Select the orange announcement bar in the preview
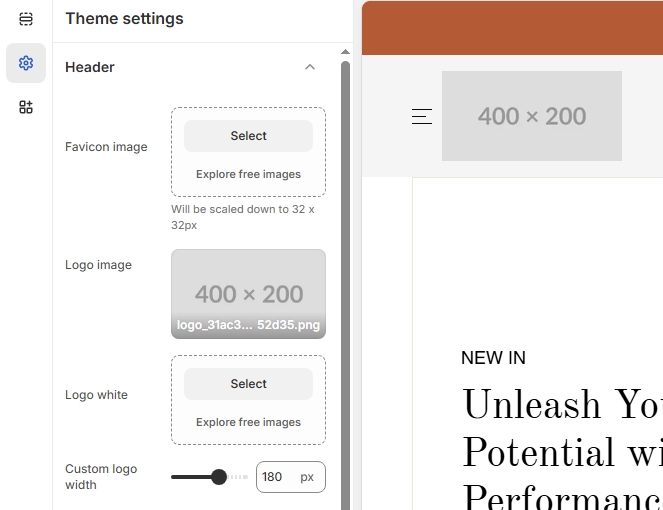Image resolution: width=663 pixels, height=510 pixels. tap(512, 27)
